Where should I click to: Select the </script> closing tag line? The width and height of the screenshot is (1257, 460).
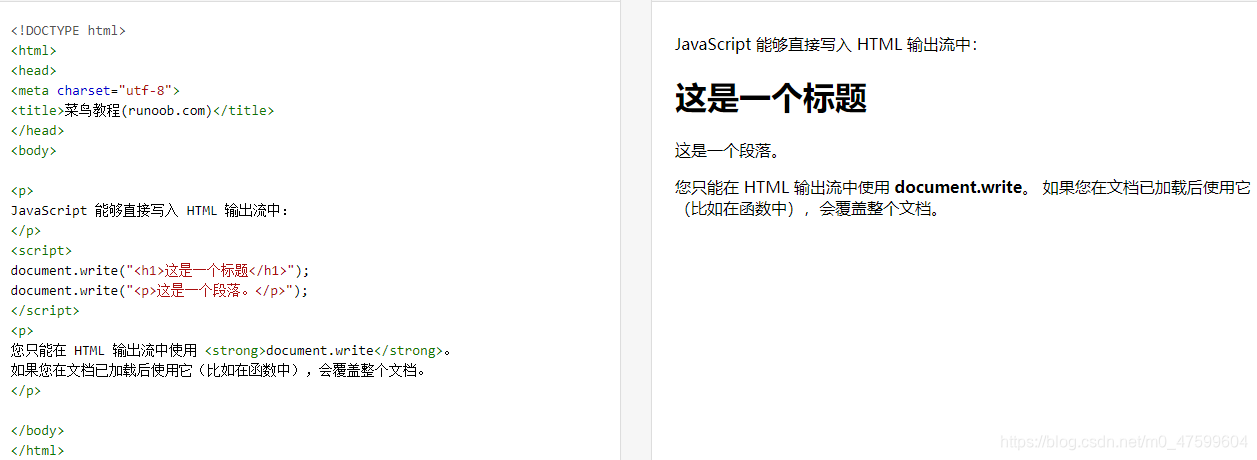tap(45, 310)
